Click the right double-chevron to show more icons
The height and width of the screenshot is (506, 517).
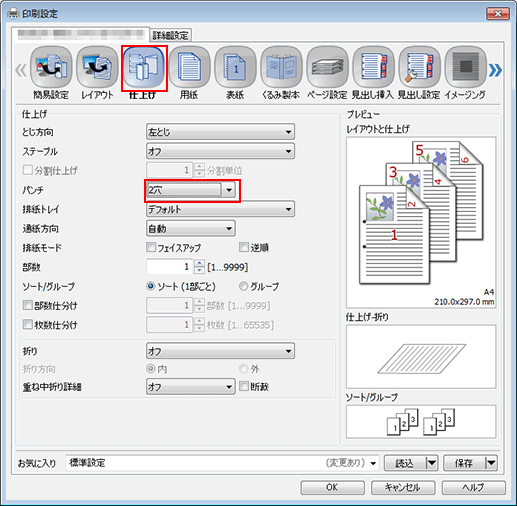coord(495,70)
